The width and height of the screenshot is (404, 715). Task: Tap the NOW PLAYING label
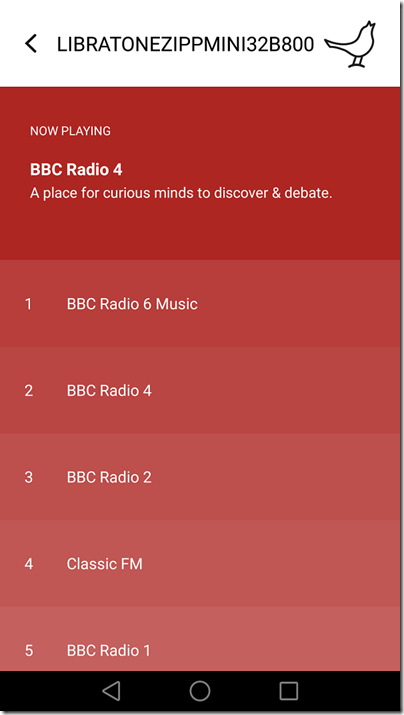pos(70,131)
